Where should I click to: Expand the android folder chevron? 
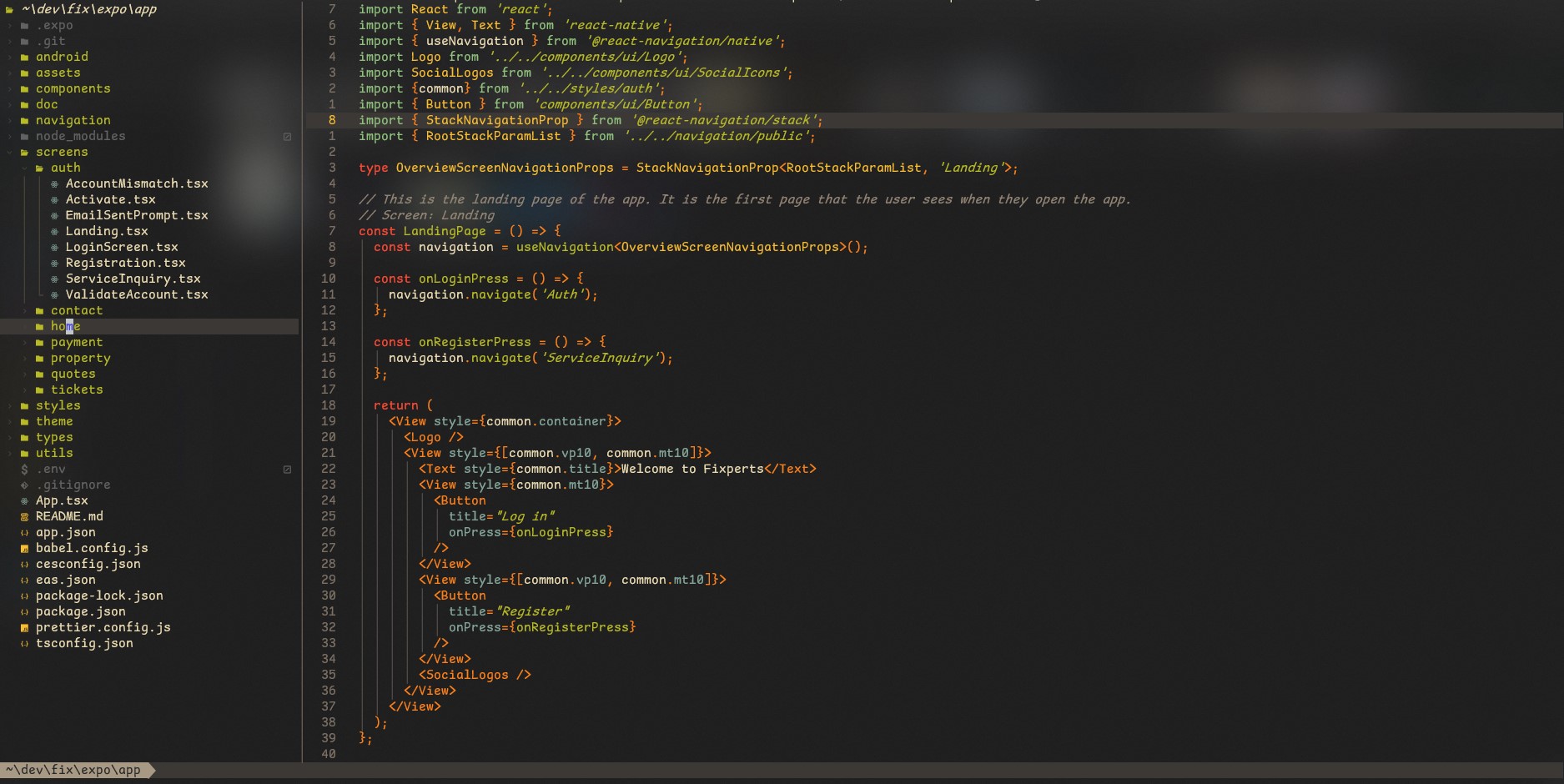10,58
